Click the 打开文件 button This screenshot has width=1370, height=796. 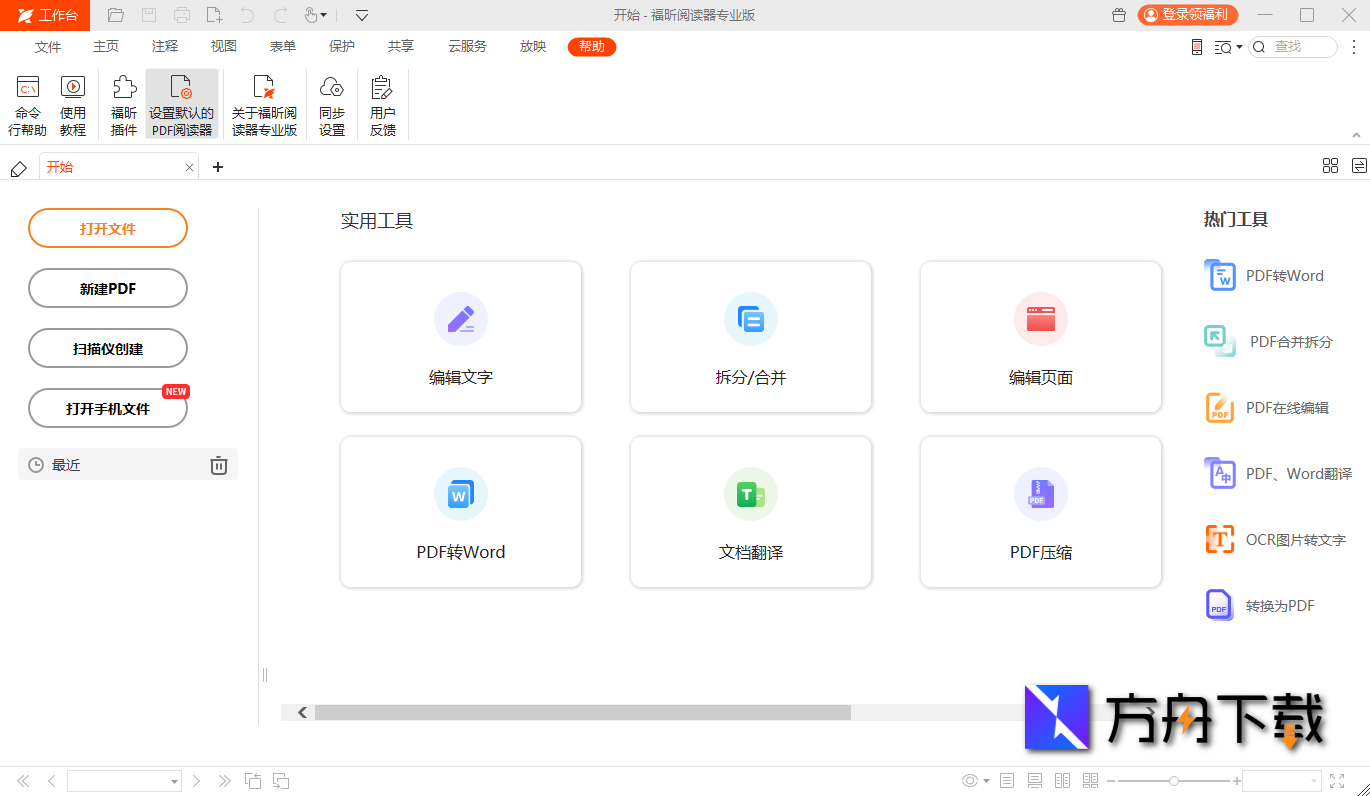point(107,228)
